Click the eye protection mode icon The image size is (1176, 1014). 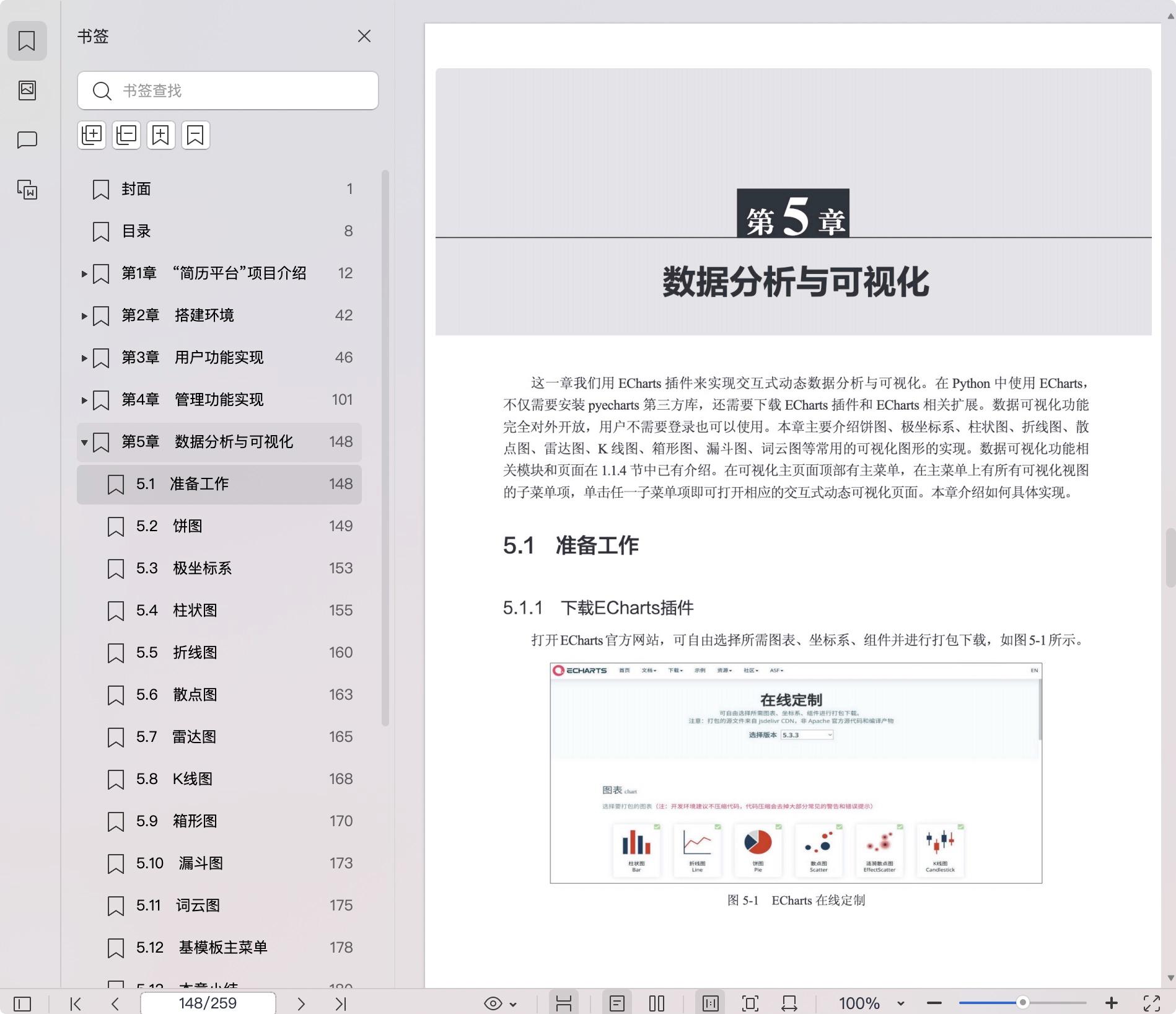[493, 1003]
